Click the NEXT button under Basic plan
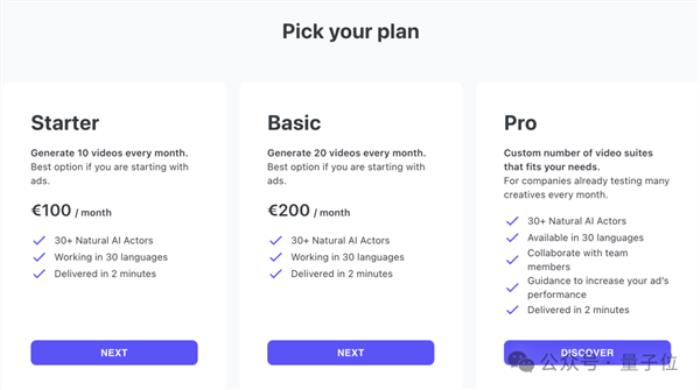The image size is (700, 390). (x=350, y=353)
